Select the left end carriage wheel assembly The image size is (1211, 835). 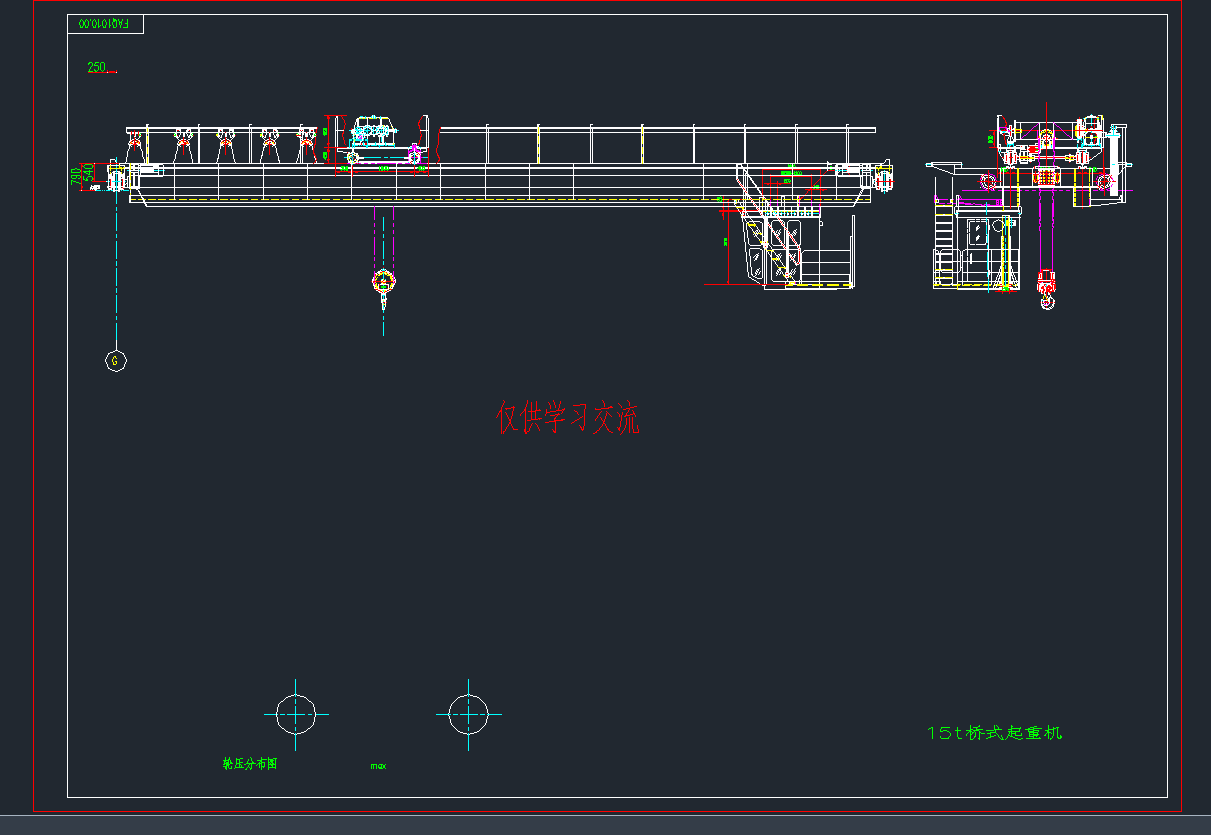point(118,180)
